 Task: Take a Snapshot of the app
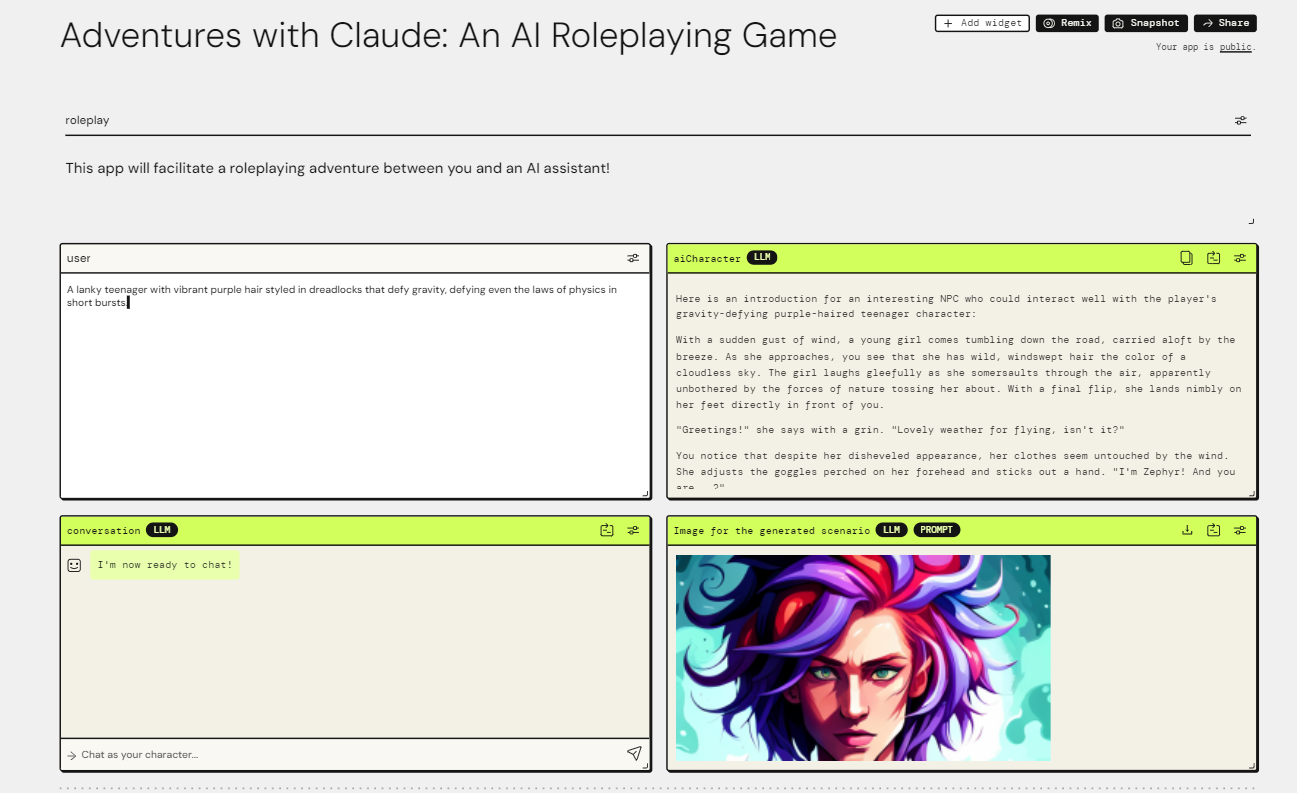pyautogui.click(x=1145, y=22)
